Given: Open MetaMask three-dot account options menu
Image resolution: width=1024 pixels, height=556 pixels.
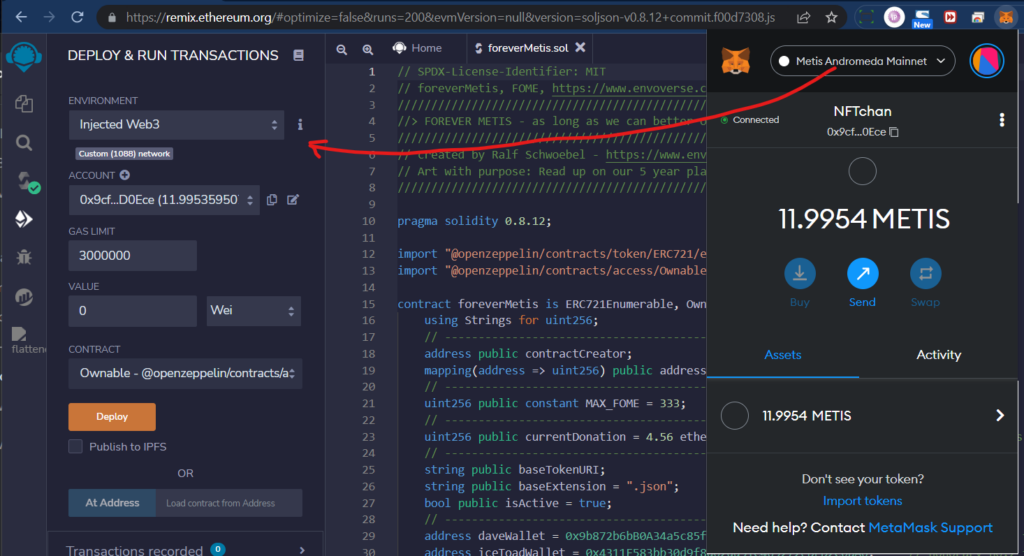Looking at the screenshot, I should tap(1002, 120).
